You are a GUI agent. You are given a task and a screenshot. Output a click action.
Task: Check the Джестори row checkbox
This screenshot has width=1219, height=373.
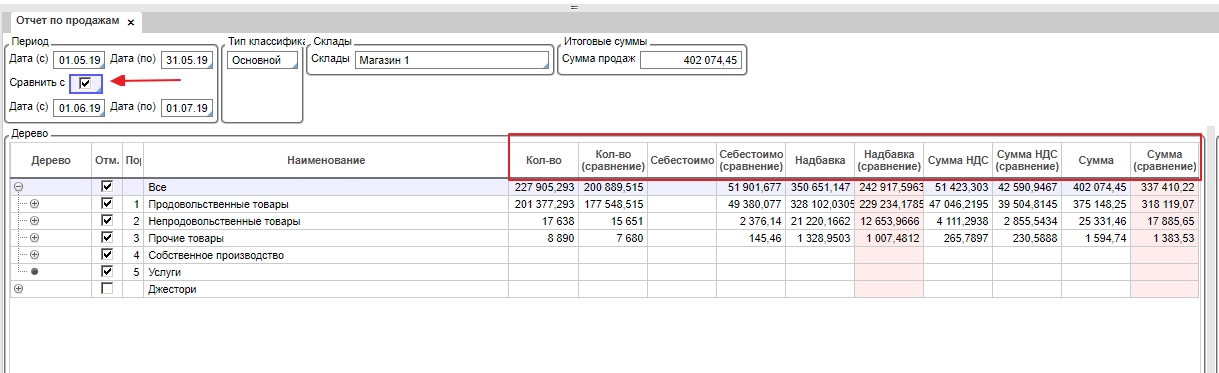[x=107, y=289]
